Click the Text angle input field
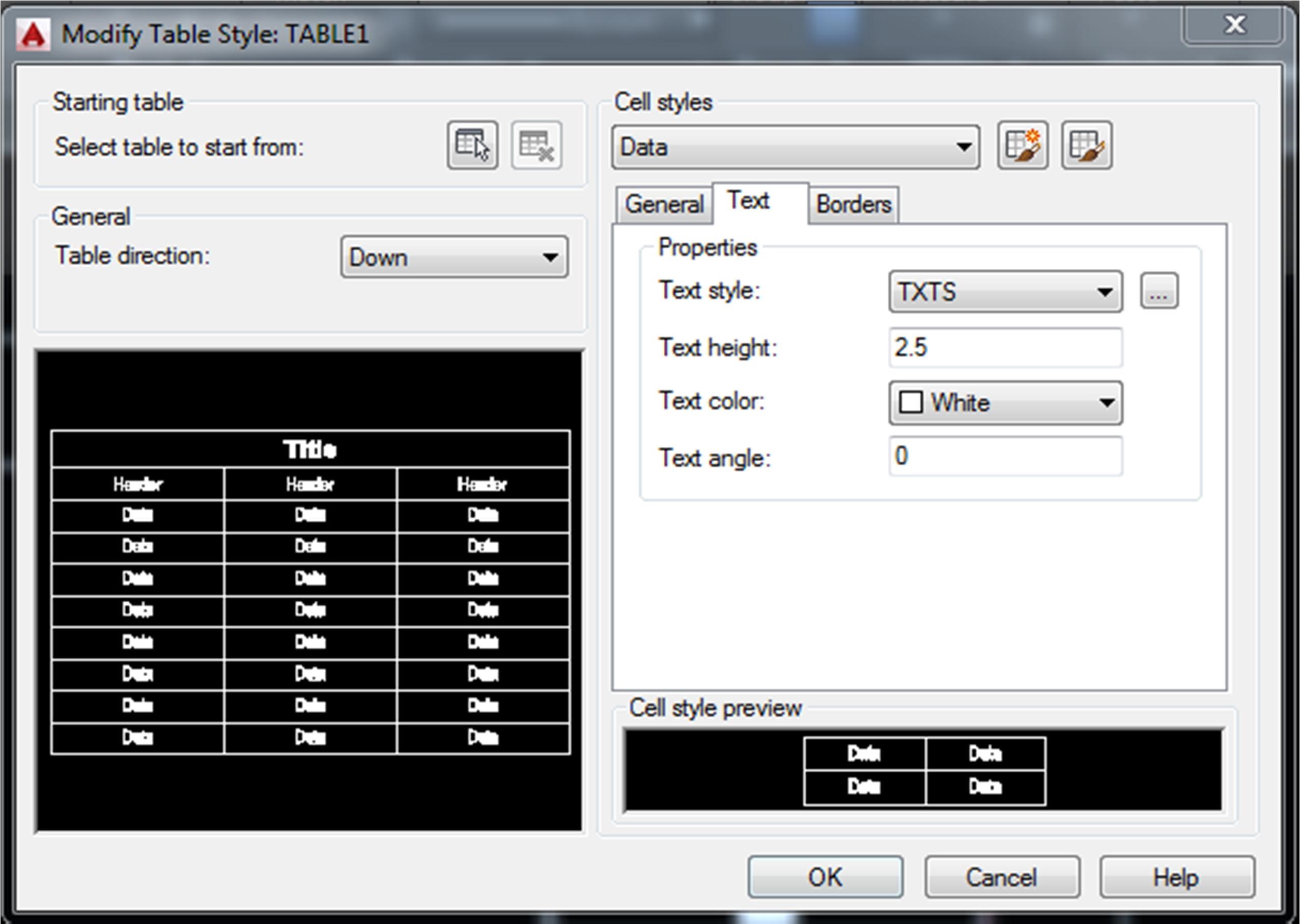The width and height of the screenshot is (1300, 924). (1005, 456)
